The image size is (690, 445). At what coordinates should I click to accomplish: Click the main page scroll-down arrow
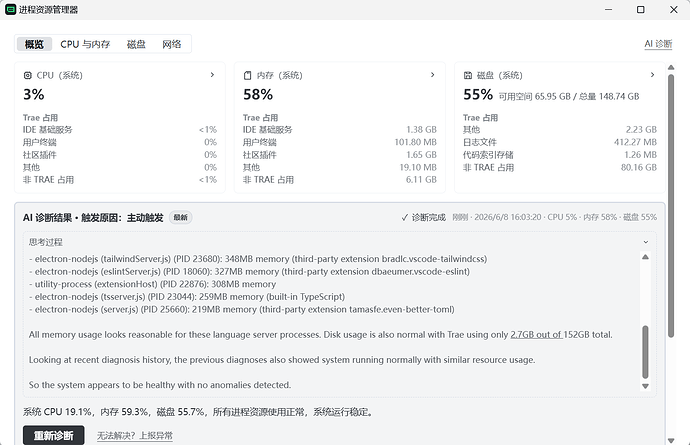[x=671, y=440]
